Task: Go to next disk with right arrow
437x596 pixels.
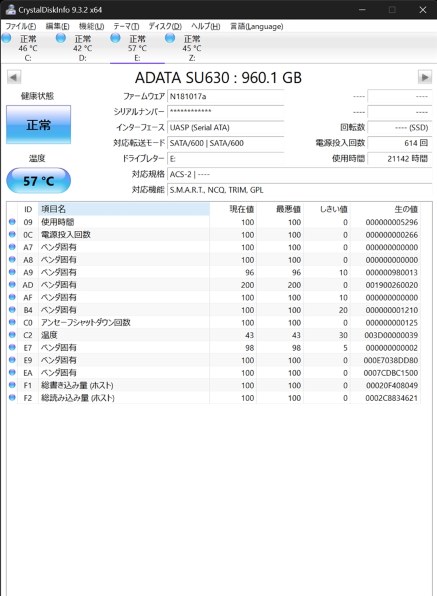Action: pos(425,78)
